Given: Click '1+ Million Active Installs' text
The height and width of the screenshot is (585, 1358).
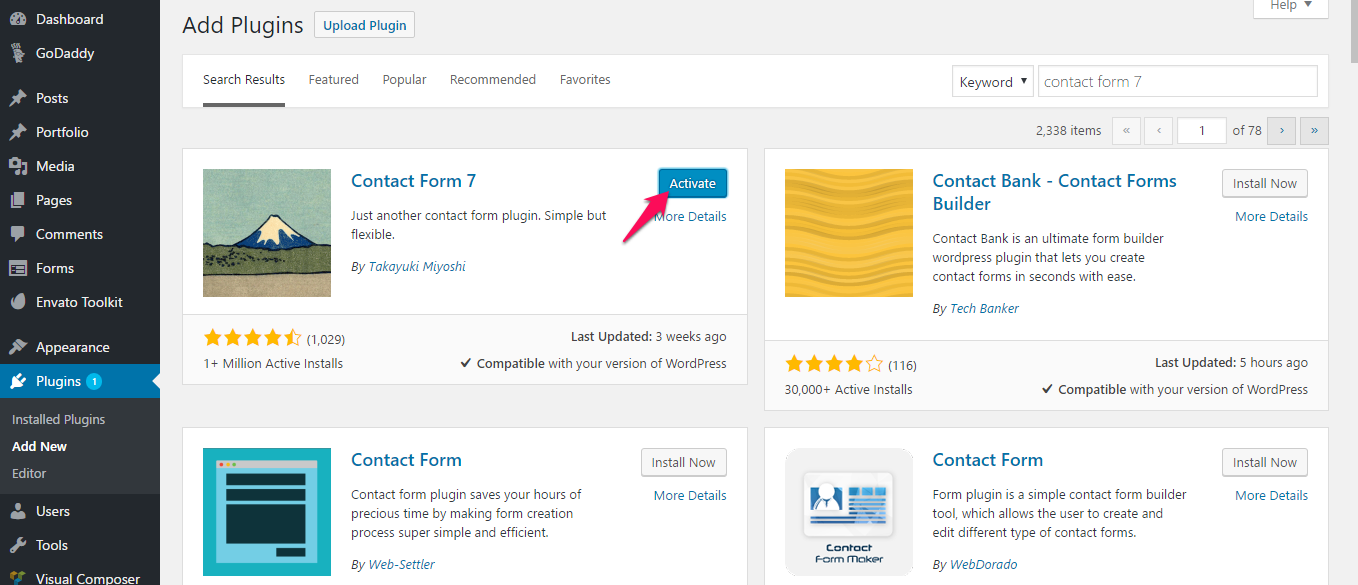Looking at the screenshot, I should [273, 363].
